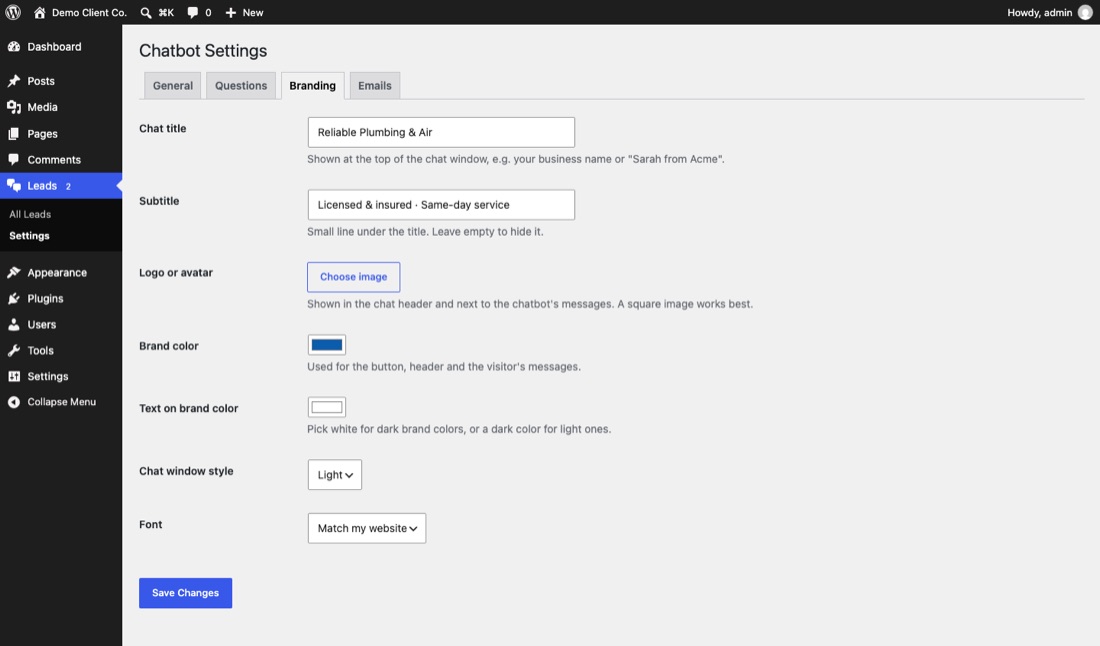Click the comment count 0 in admin bar
Screen dimensions: 1100x646
click(208, 13)
